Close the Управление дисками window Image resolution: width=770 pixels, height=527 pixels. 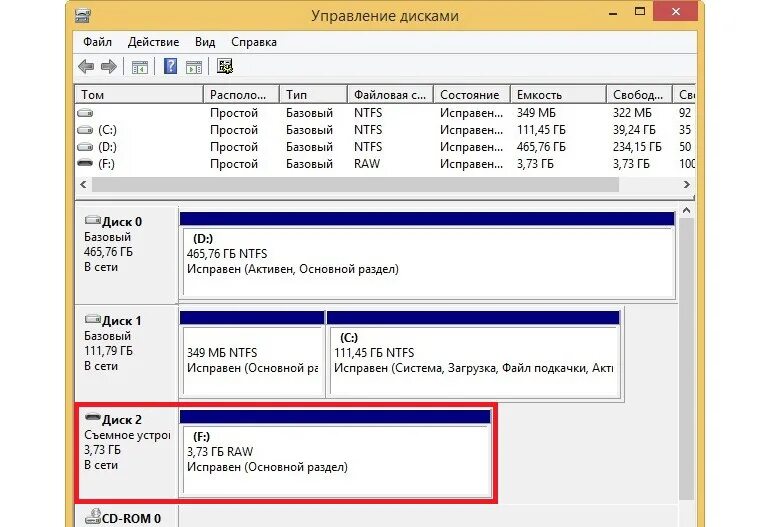coord(676,12)
